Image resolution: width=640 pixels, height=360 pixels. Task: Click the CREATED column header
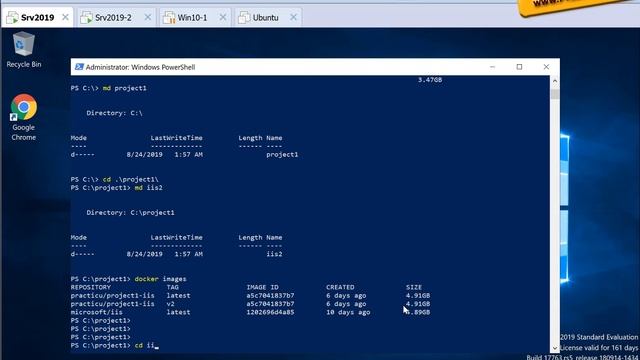pyautogui.click(x=340, y=287)
